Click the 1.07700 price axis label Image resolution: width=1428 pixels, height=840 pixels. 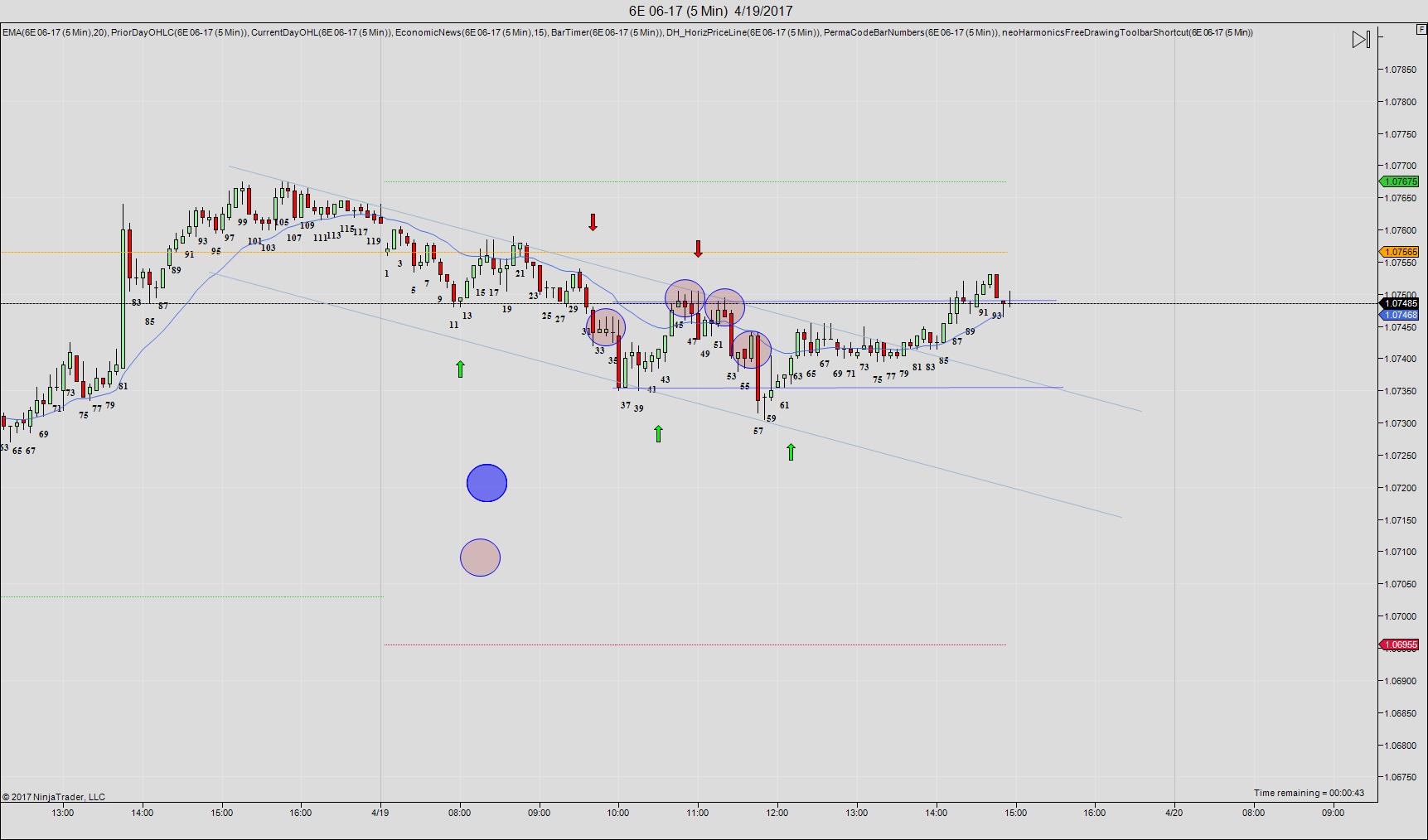[x=1401, y=166]
